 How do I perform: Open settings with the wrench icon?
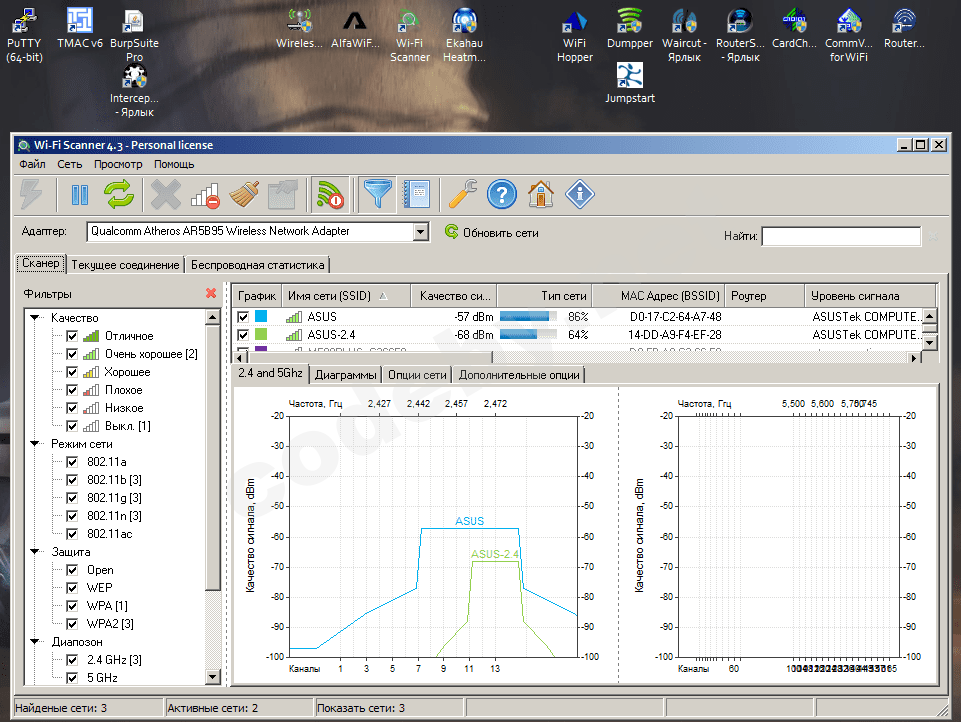coord(462,194)
